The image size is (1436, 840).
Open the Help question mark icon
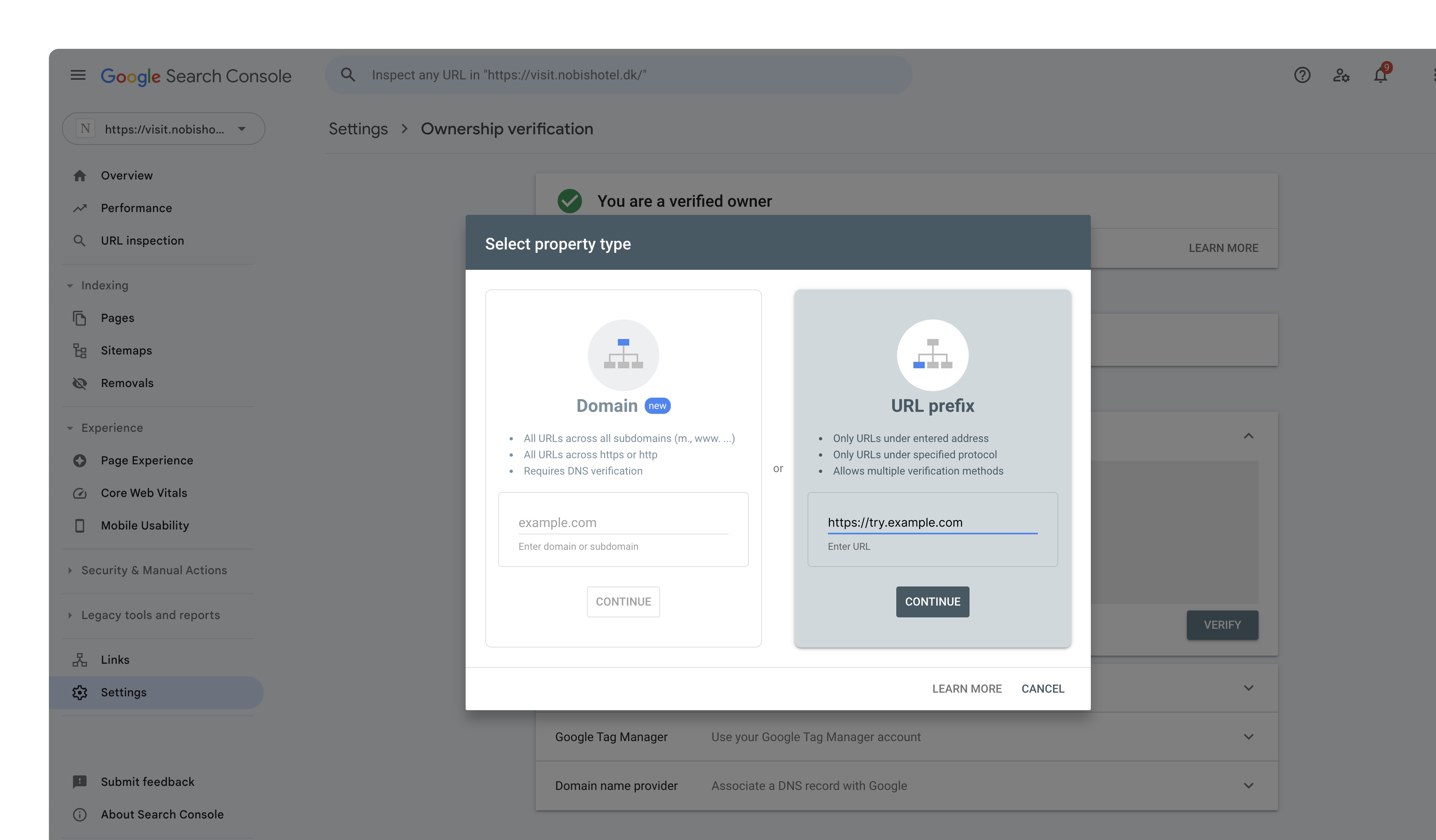pos(1302,74)
